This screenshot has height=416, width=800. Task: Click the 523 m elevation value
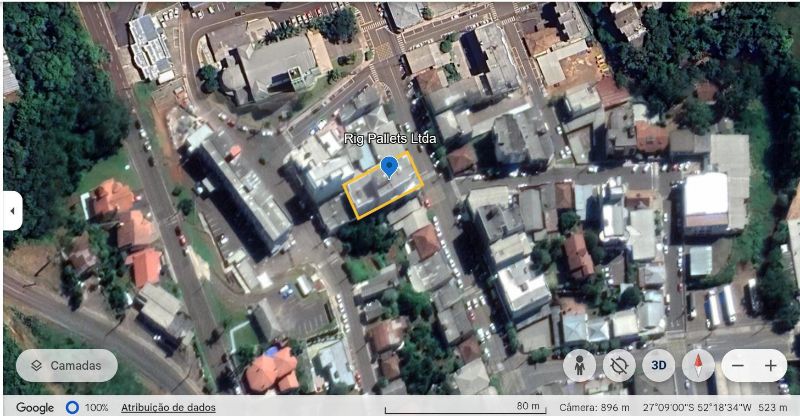pos(773,407)
